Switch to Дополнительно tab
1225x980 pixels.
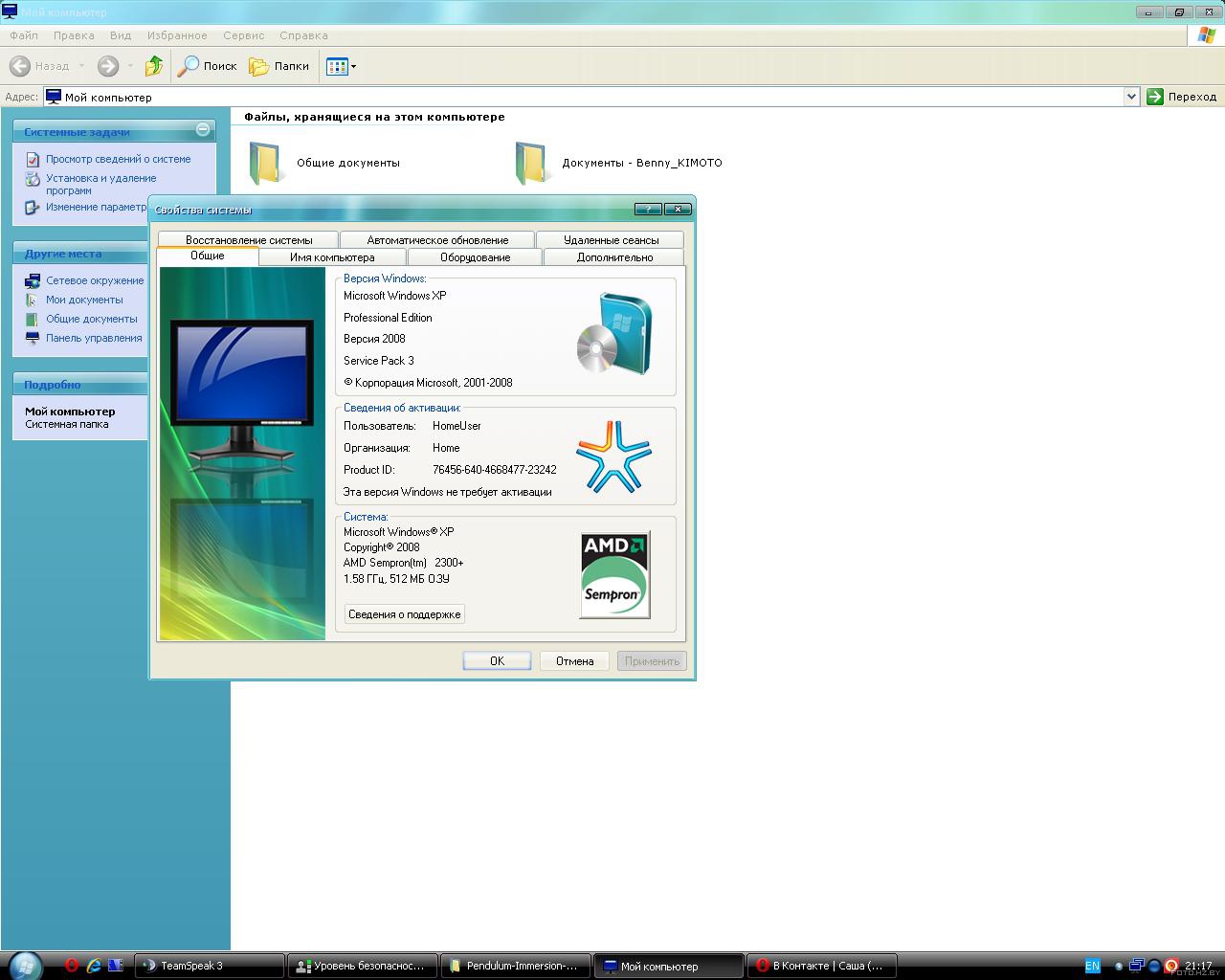(x=614, y=256)
